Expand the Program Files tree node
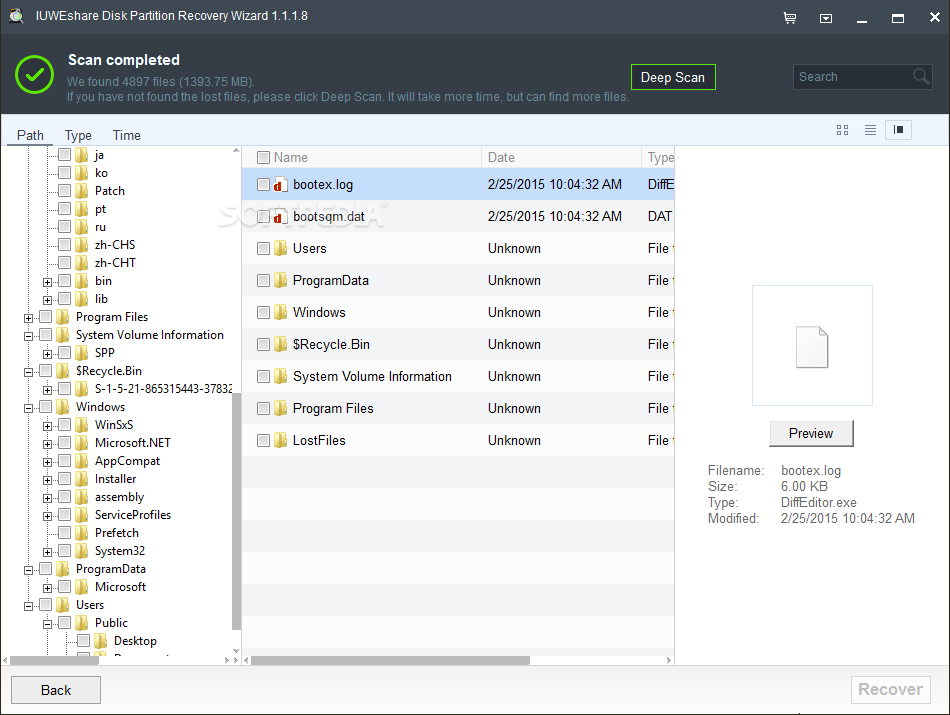This screenshot has width=950, height=715. pyautogui.click(x=28, y=317)
